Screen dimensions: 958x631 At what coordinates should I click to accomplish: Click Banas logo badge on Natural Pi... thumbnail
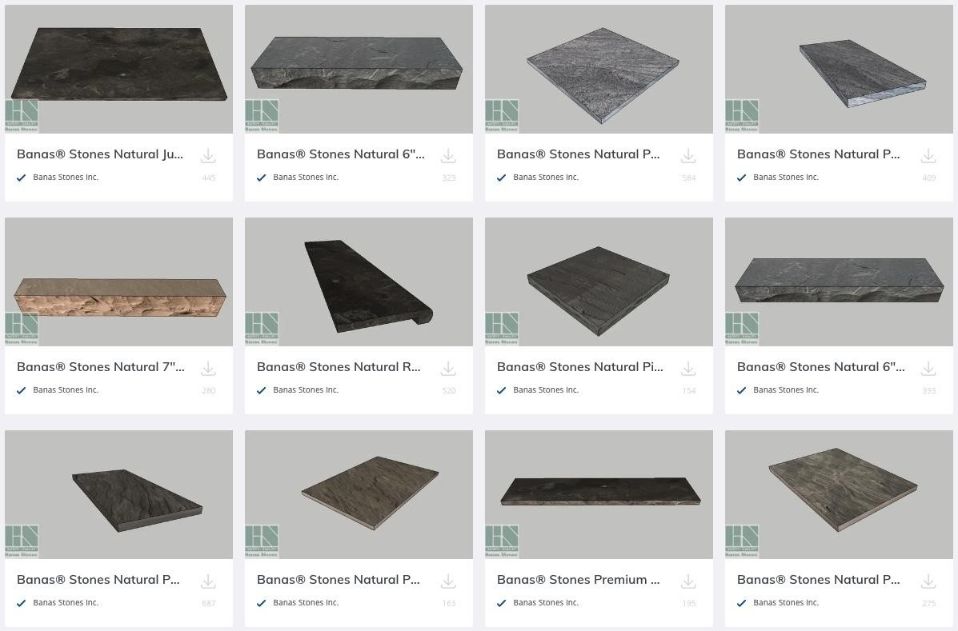click(x=502, y=328)
